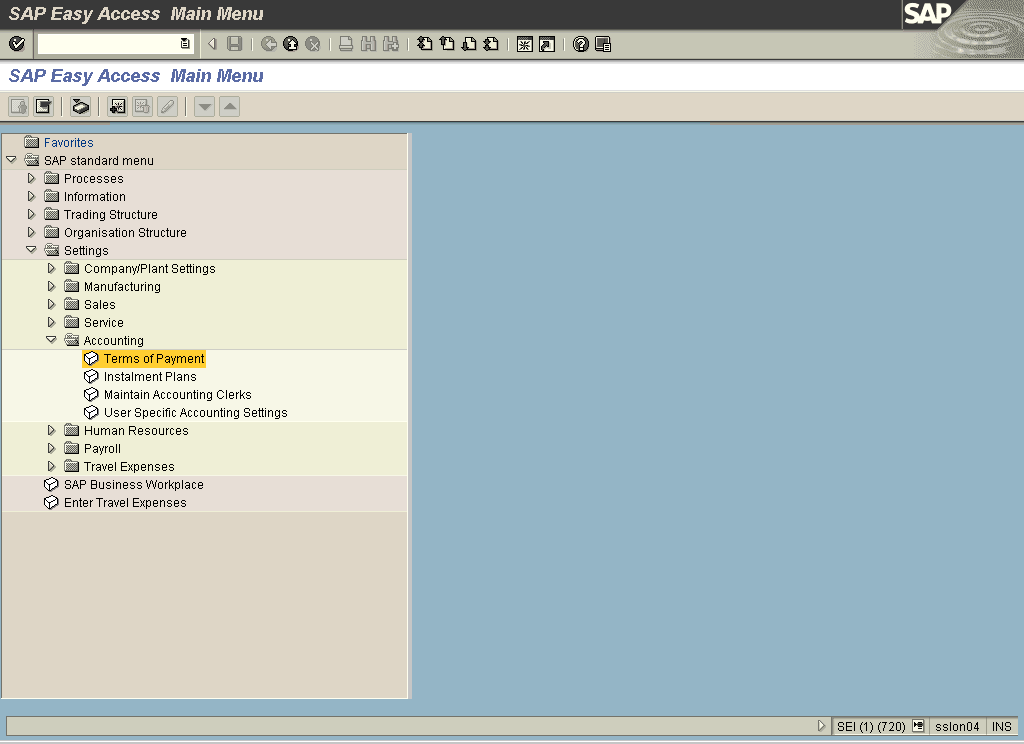Collapse the Settings folder
Image resolution: width=1024 pixels, height=744 pixels.
click(x=31, y=250)
